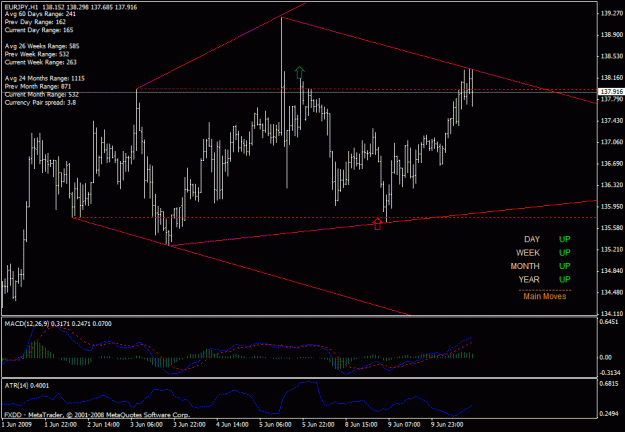
Task: Click the green UP value beside DAY
Action: [565, 239]
